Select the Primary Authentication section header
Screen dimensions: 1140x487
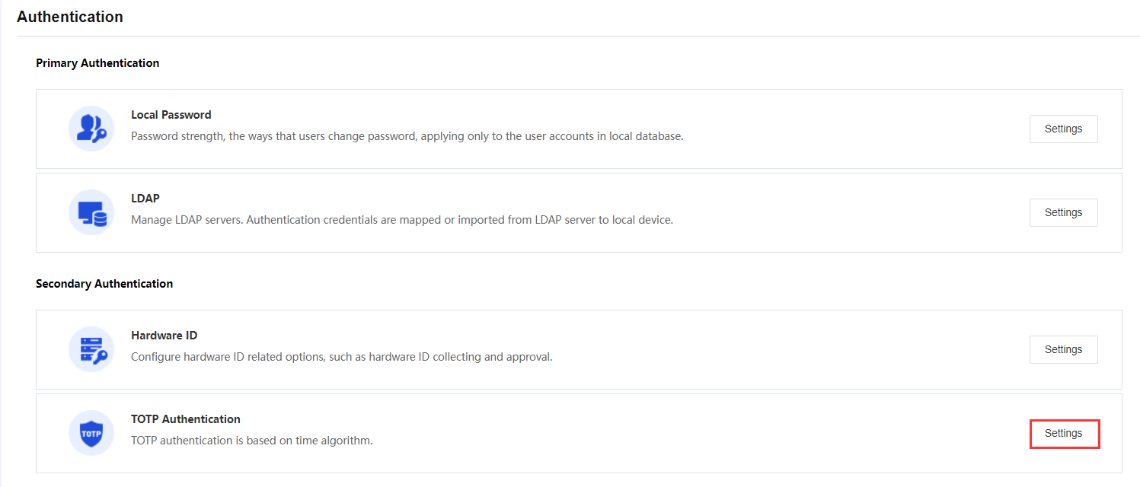(x=97, y=63)
